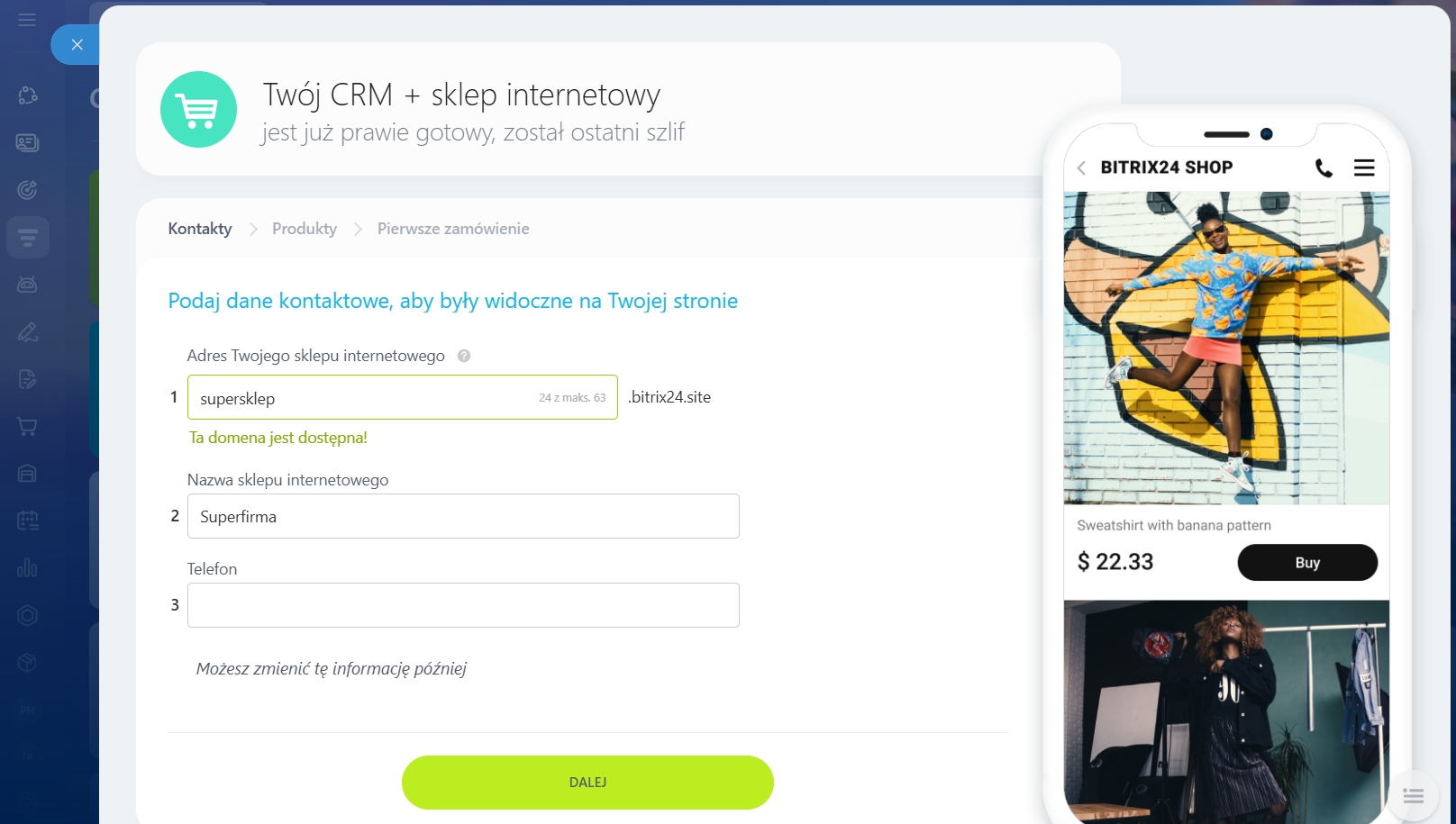Click the sweatshirt banana pattern product image
The width and height of the screenshot is (1456, 824).
tap(1226, 348)
